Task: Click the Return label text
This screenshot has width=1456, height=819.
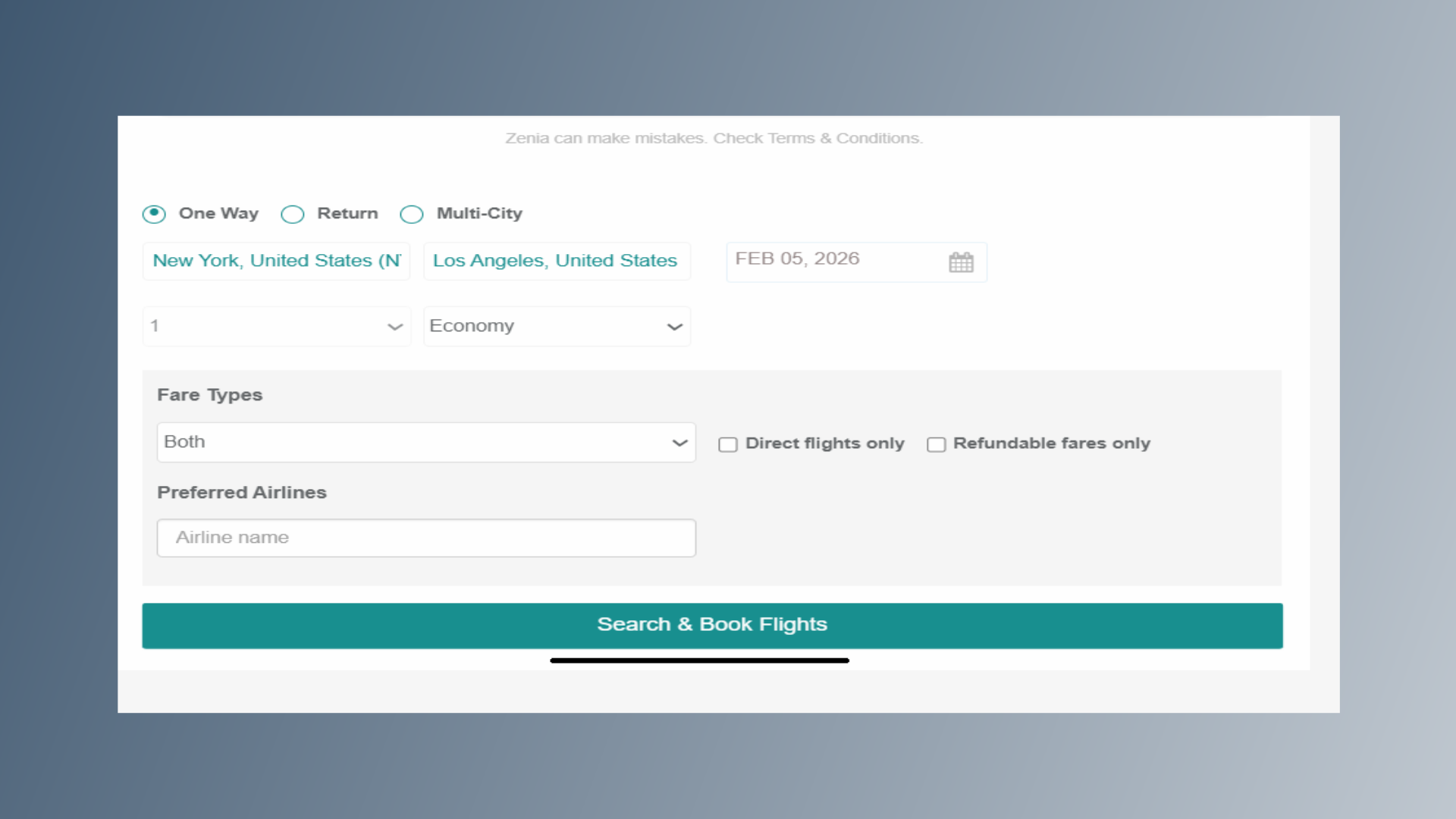Action: pyautogui.click(x=347, y=214)
